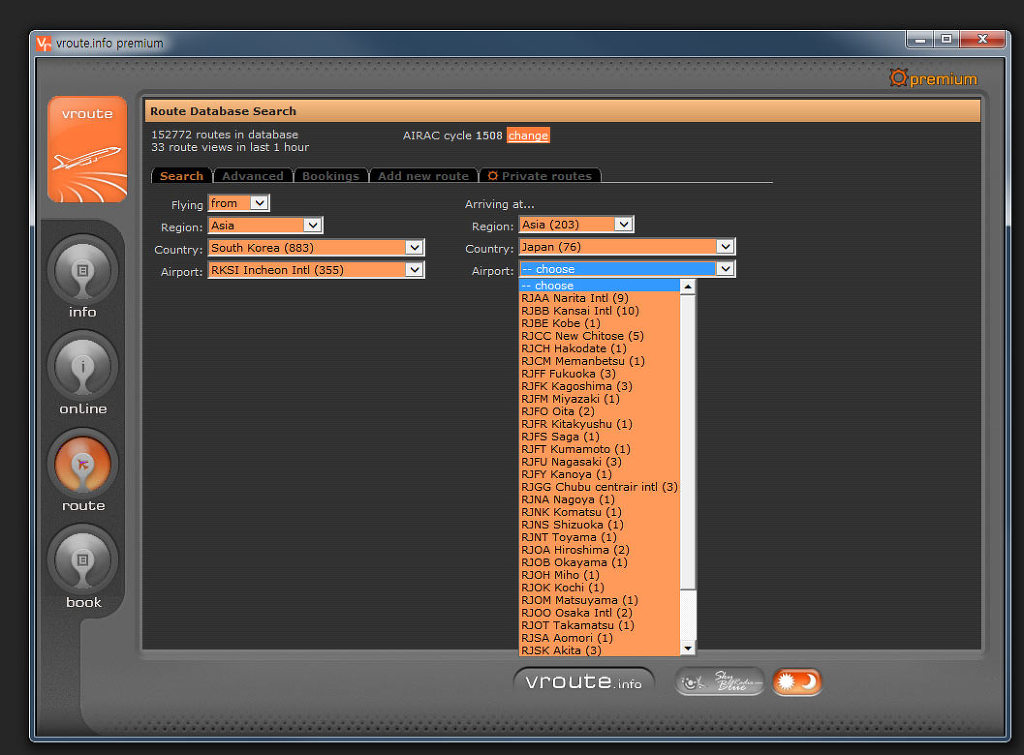Switch to the Advanced tab
The width and height of the screenshot is (1024, 755).
coord(252,176)
